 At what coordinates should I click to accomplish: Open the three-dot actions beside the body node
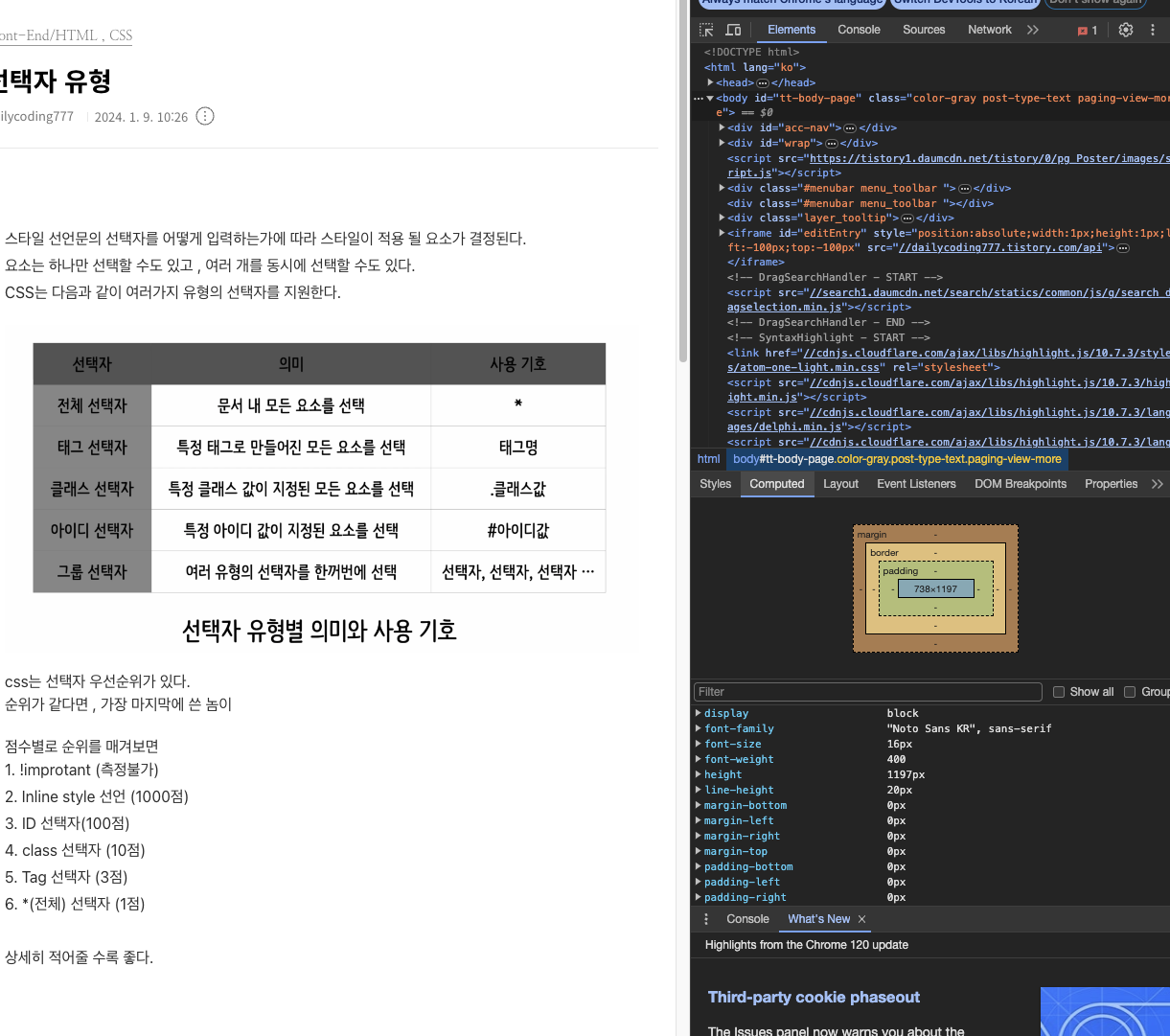click(x=699, y=98)
